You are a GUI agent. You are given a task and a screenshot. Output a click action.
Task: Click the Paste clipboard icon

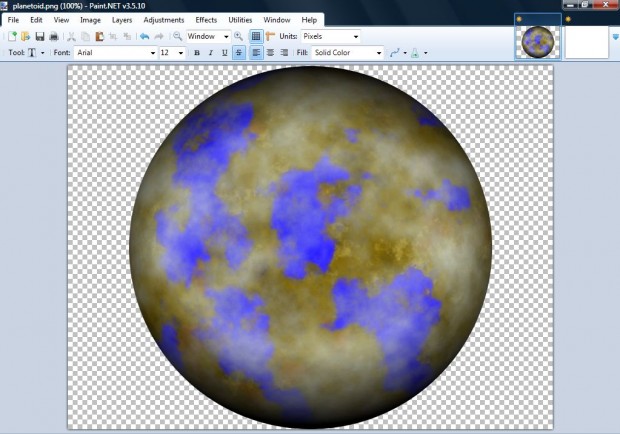(100, 36)
